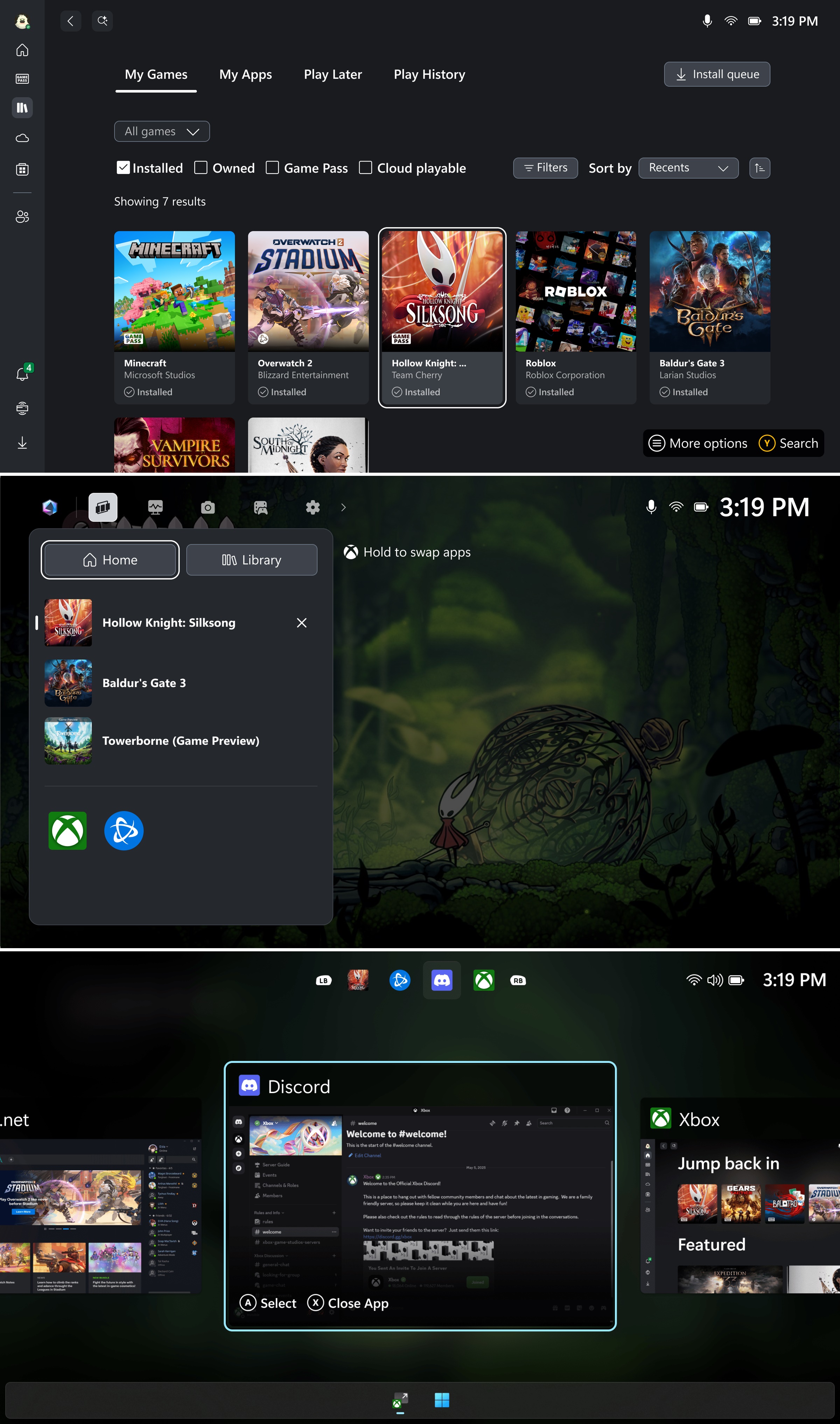This screenshot has width=840, height=1424.
Task: Switch to My Games tab
Action: click(156, 75)
